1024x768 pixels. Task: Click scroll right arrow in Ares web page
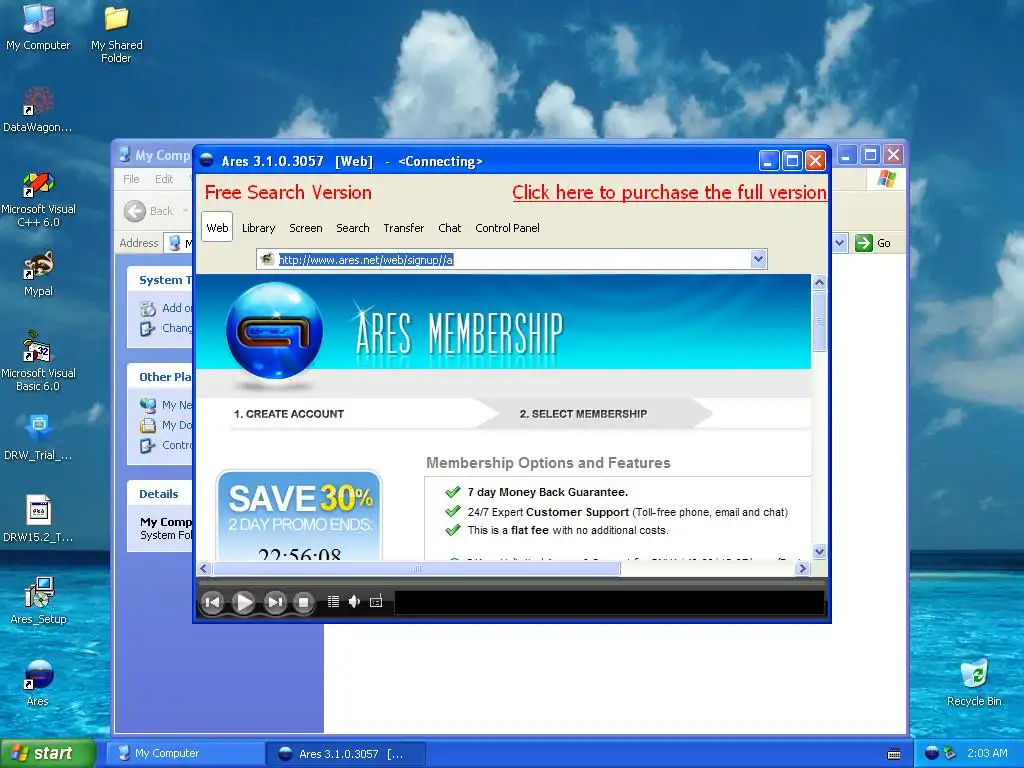[803, 569]
